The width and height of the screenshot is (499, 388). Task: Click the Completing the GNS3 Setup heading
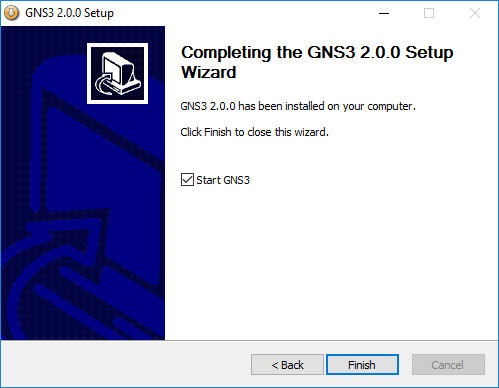click(317, 62)
